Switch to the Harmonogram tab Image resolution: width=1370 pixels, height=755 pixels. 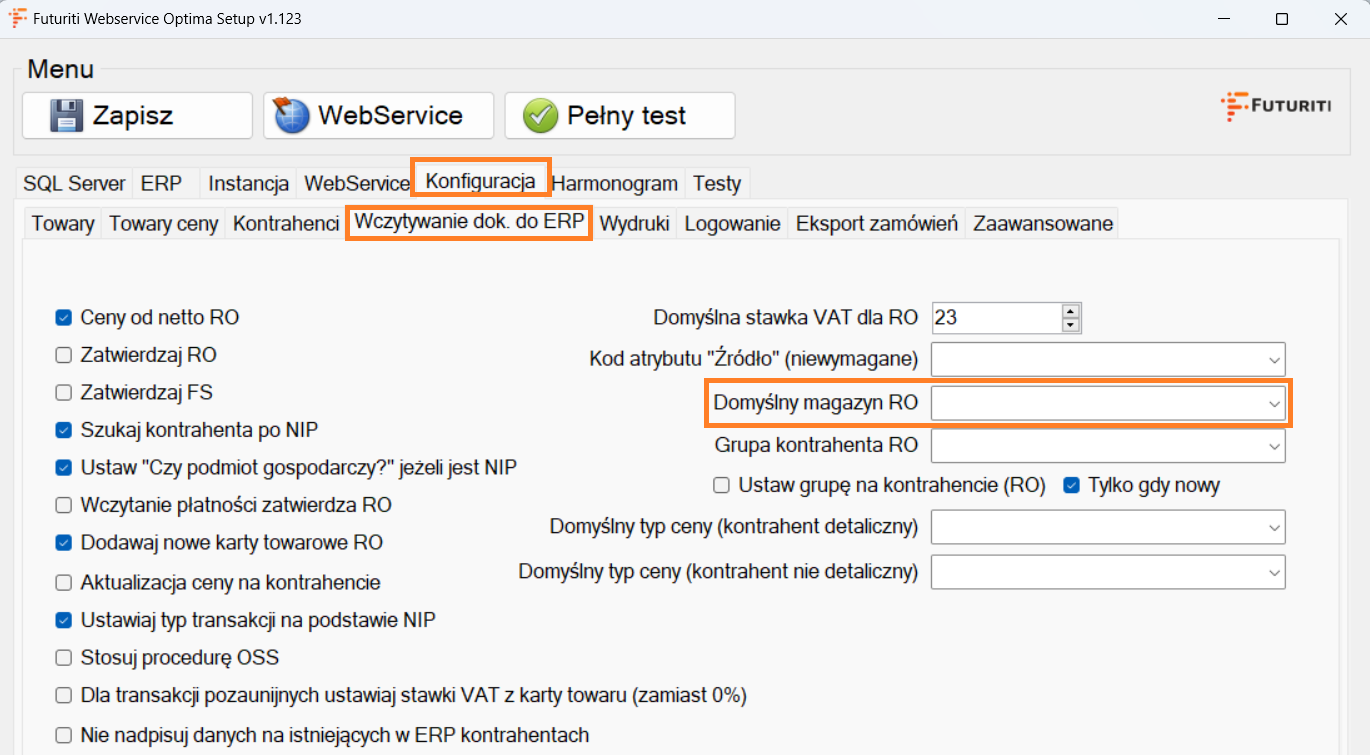614,183
